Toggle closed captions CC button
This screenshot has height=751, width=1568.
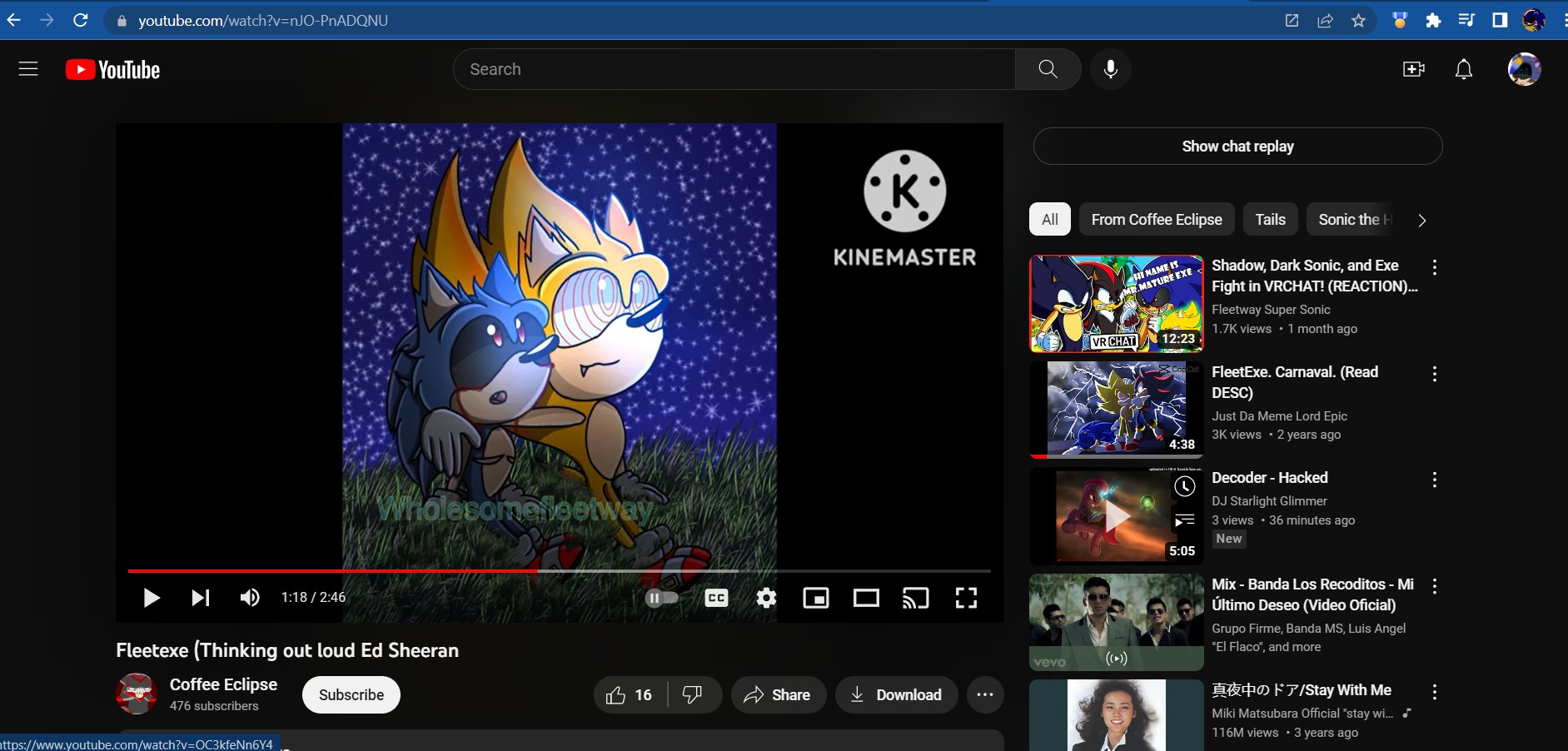point(716,598)
